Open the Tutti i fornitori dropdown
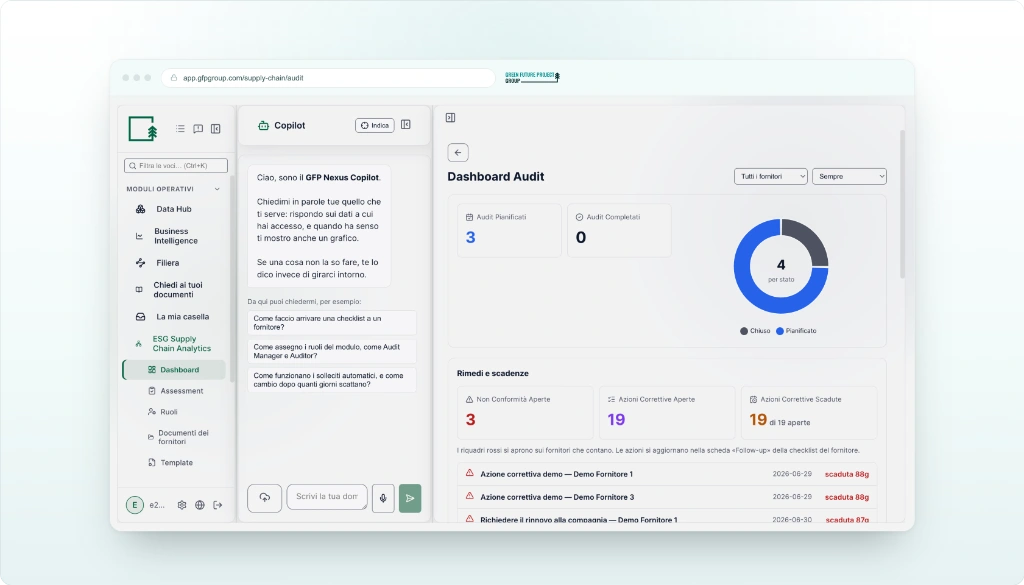1024x585 pixels. click(771, 176)
